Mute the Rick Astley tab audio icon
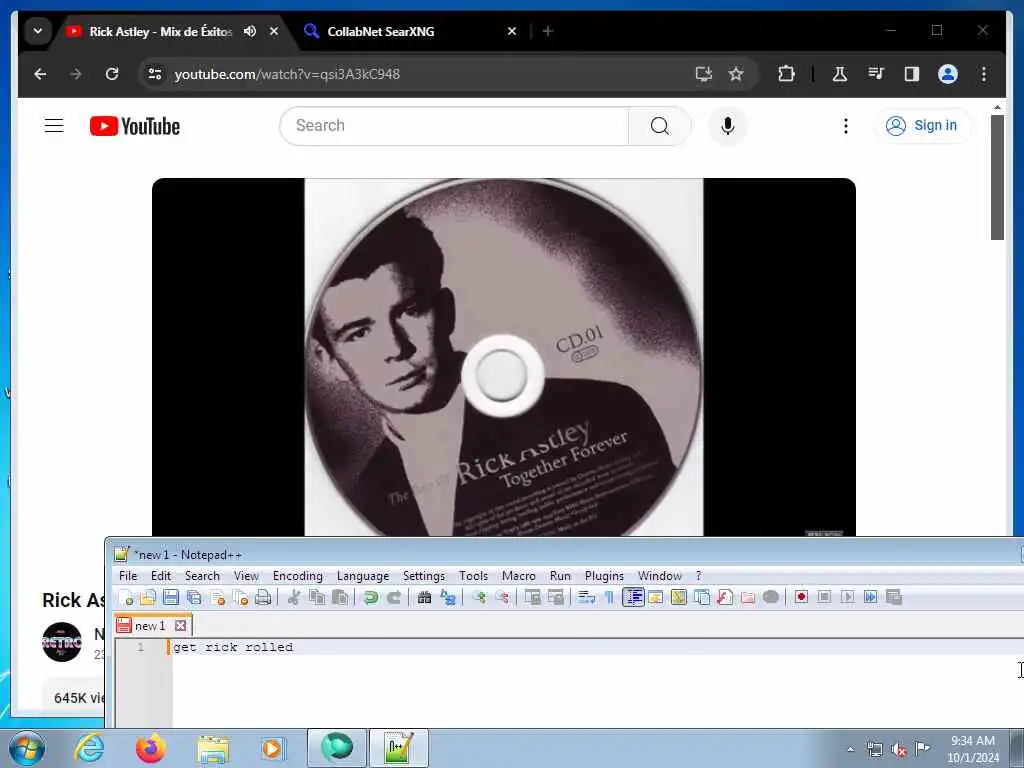The width and height of the screenshot is (1024, 768). click(249, 31)
